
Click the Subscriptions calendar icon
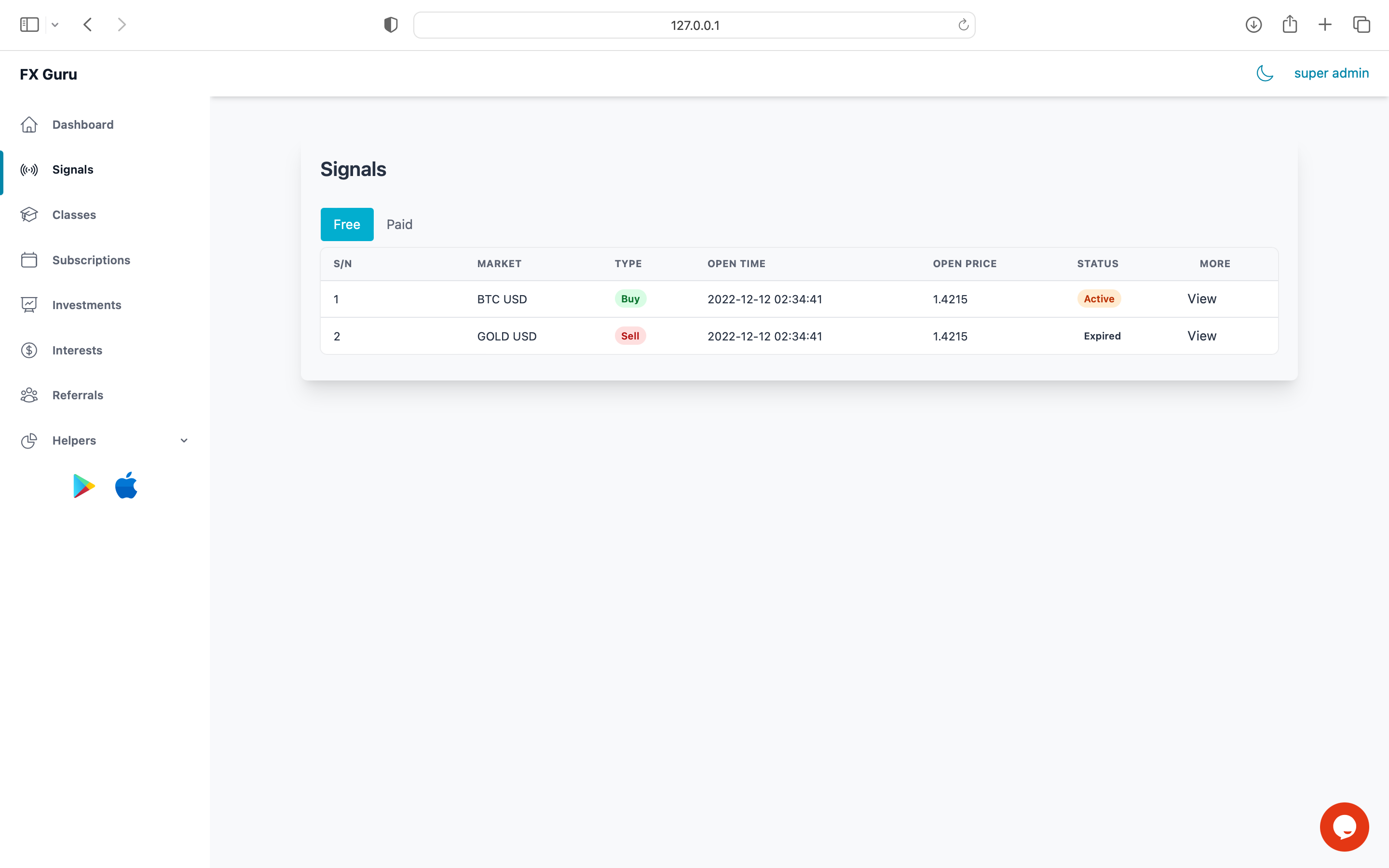click(x=29, y=260)
